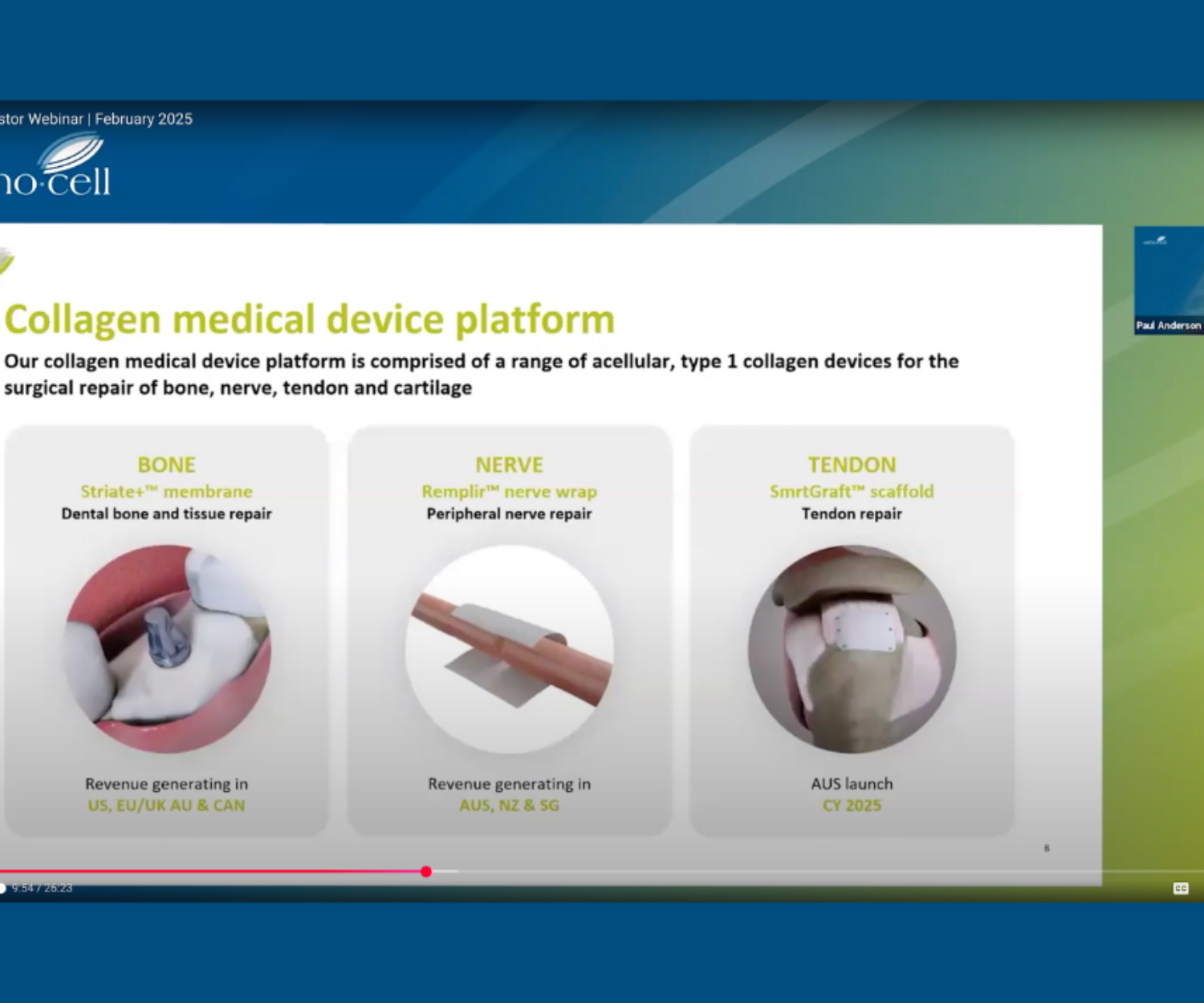Seek to the unplayed part of the timeline
The height and width of the screenshot is (1003, 1204).
pyautogui.click(x=722, y=871)
